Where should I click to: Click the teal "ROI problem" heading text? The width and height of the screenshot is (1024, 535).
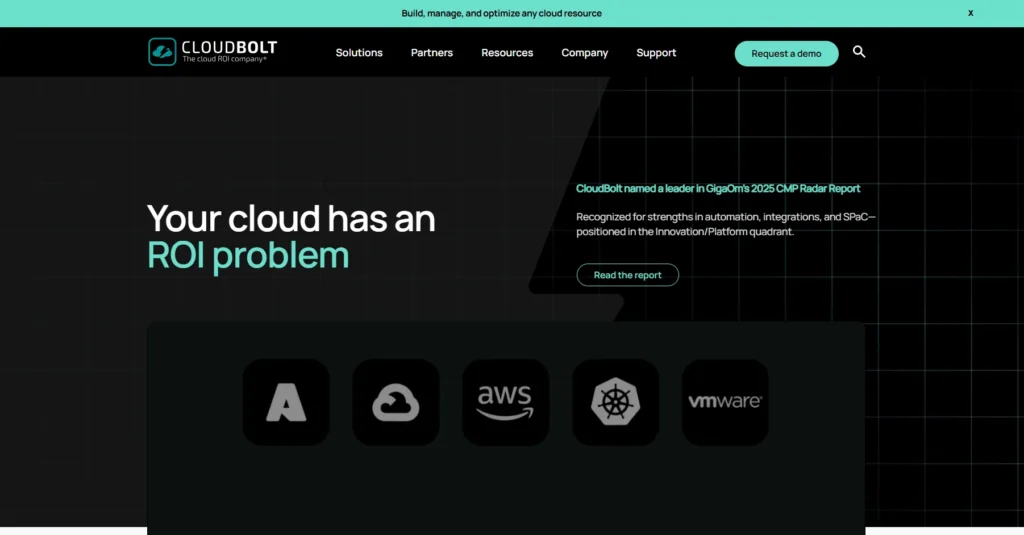(x=248, y=256)
